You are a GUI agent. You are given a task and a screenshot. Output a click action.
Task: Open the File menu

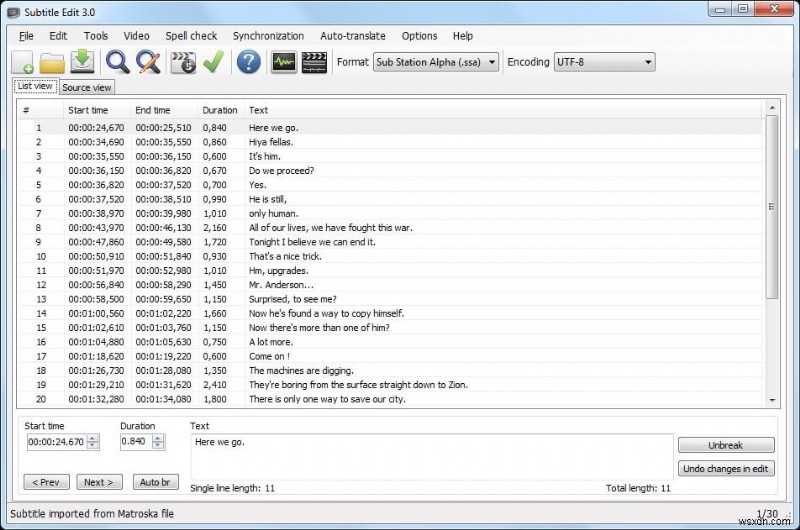(26, 36)
